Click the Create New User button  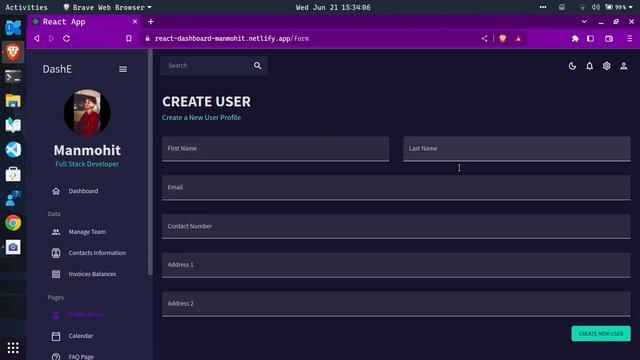coord(601,333)
